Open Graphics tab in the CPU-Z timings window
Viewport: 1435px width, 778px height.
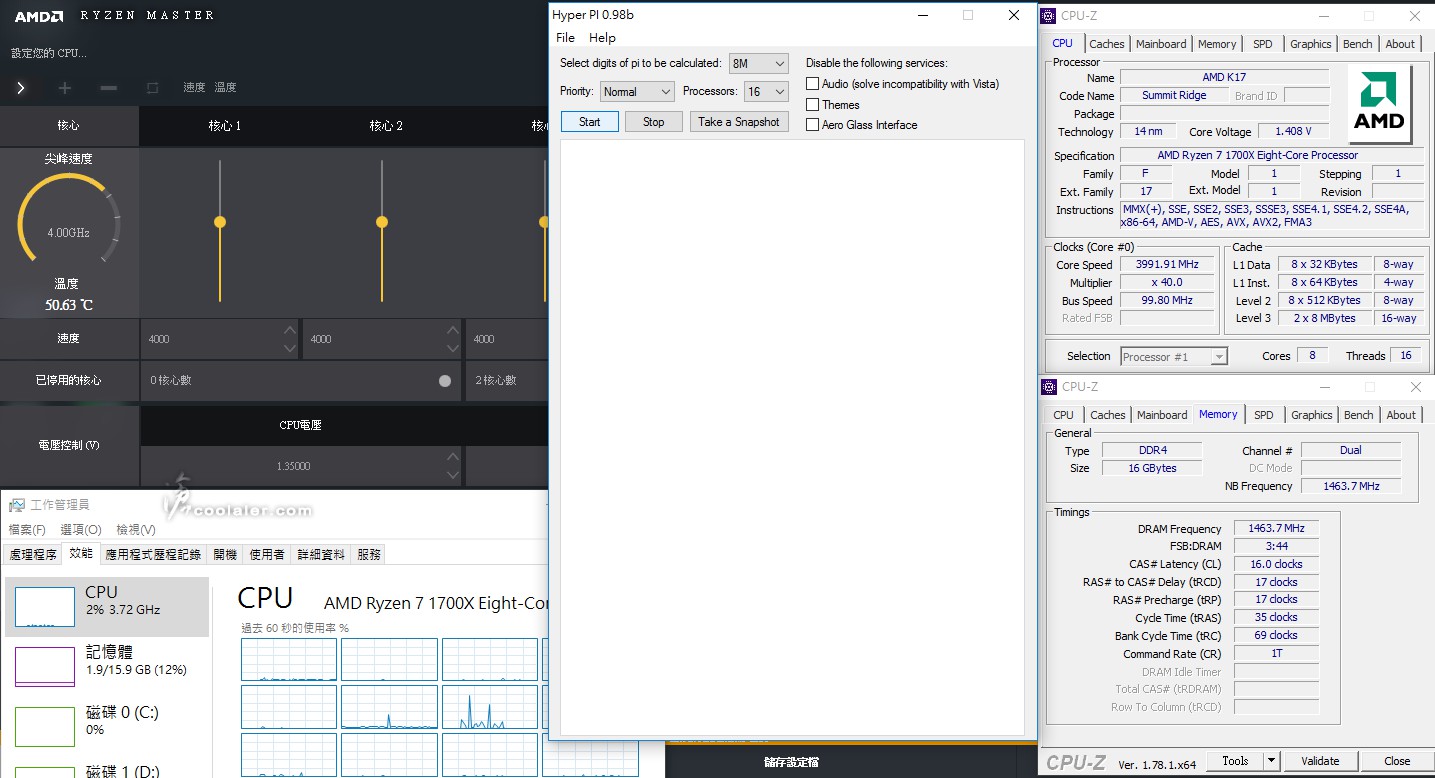pyautogui.click(x=1312, y=415)
